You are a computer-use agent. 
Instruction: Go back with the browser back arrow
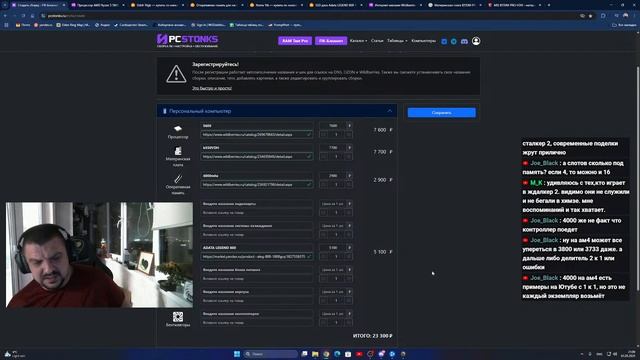5,16
